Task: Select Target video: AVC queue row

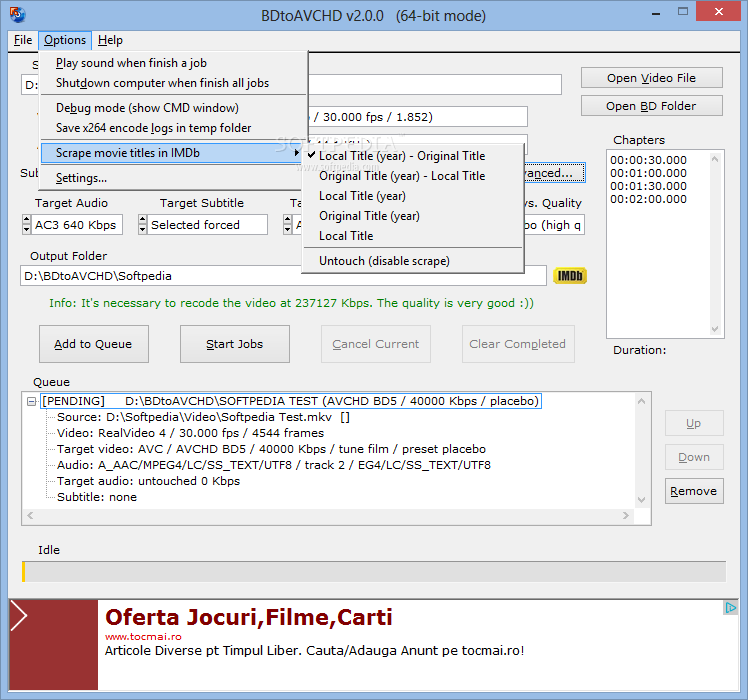Action: pyautogui.click(x=271, y=449)
